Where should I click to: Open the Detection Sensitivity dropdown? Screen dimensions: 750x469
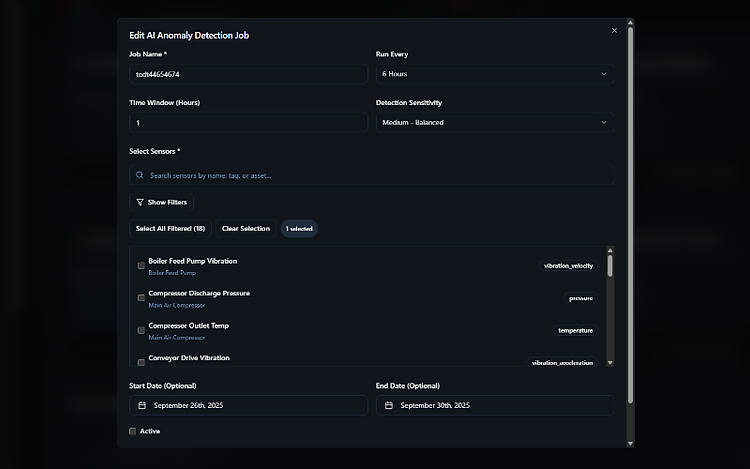pyautogui.click(x=495, y=122)
